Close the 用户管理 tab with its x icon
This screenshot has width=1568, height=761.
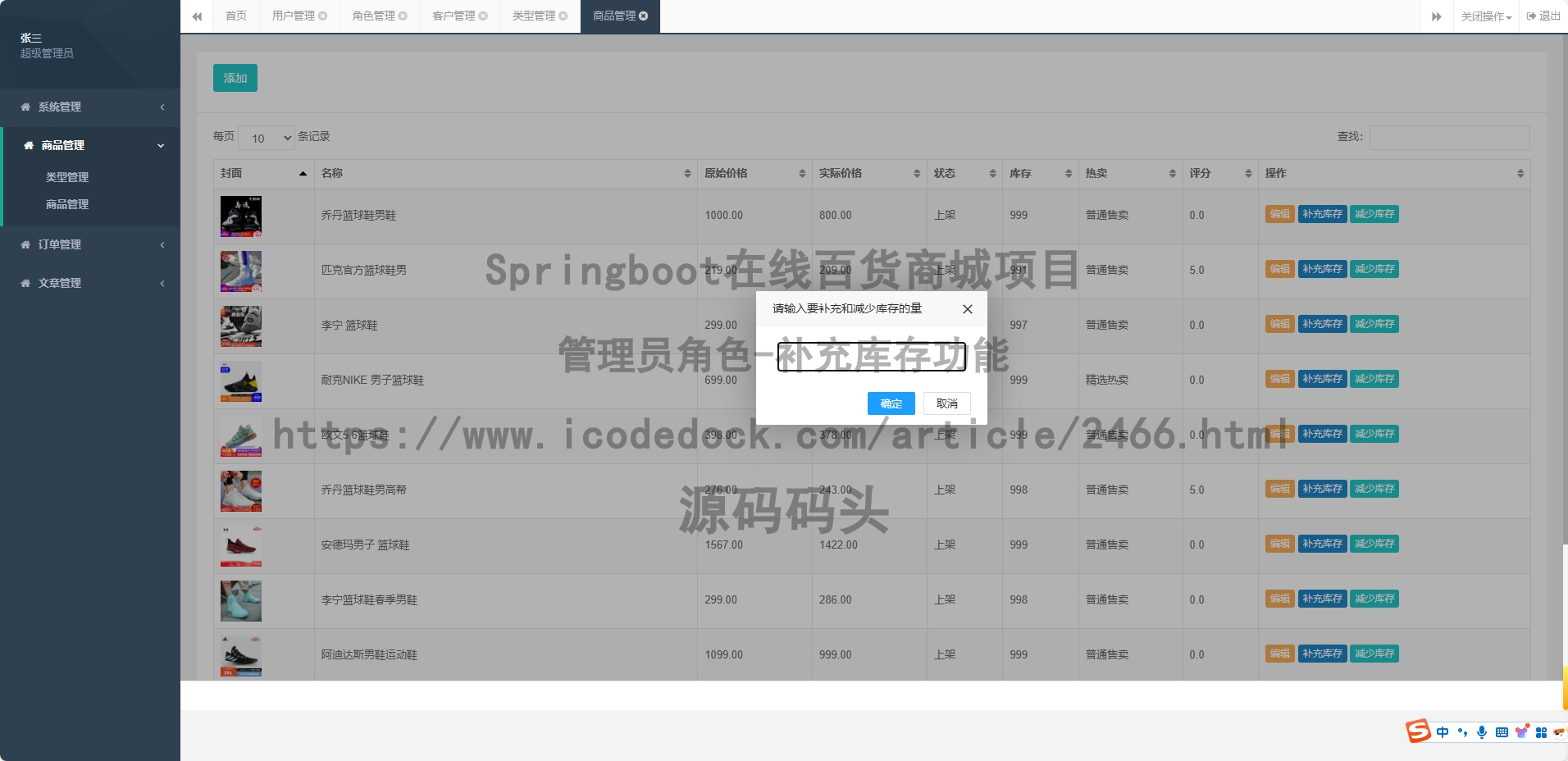pyautogui.click(x=323, y=16)
